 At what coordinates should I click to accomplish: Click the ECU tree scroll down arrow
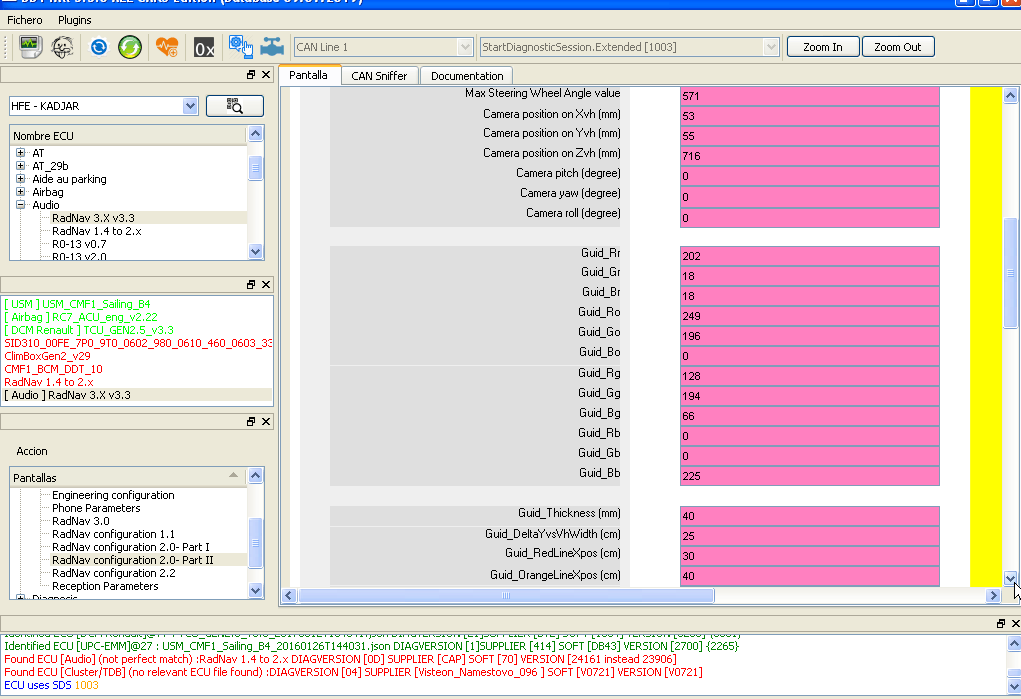click(x=255, y=251)
